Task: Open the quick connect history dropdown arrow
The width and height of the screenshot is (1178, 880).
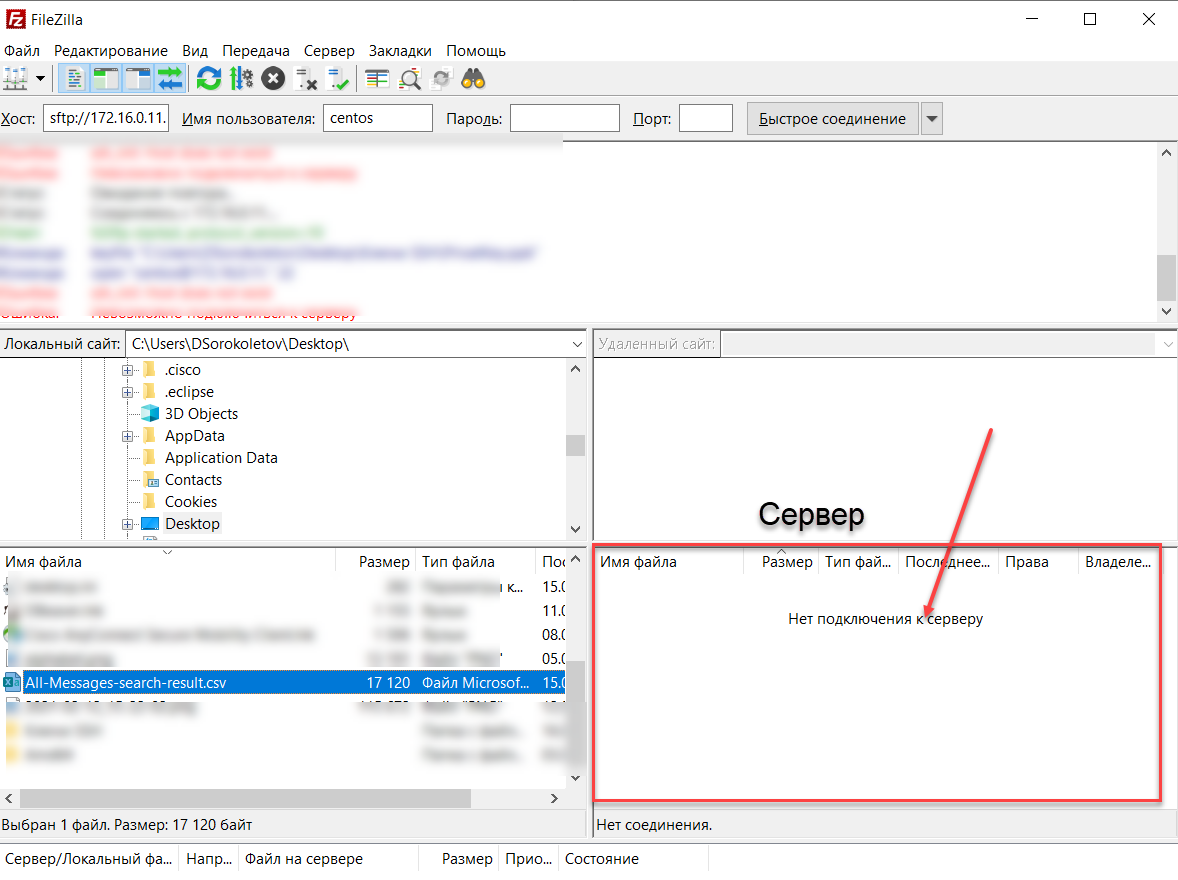Action: pos(932,119)
